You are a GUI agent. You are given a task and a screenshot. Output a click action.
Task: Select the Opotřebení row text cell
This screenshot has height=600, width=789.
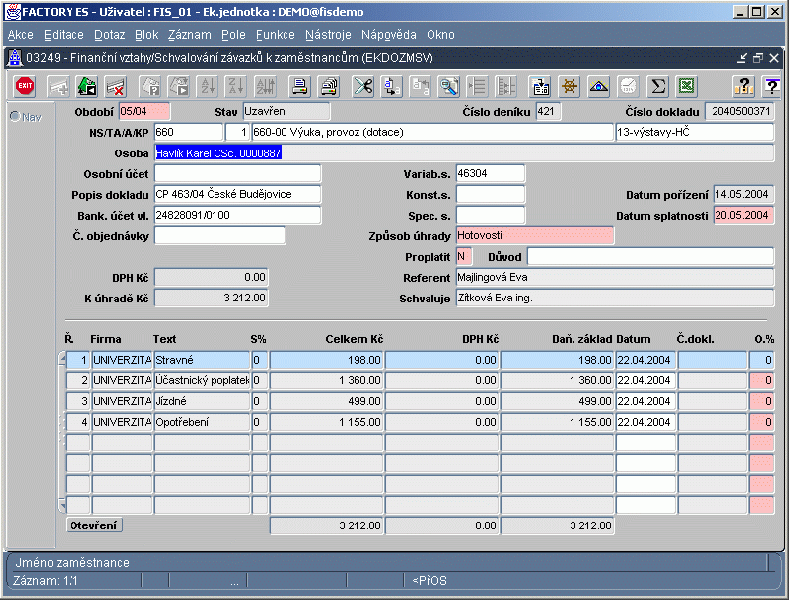pyautogui.click(x=202, y=422)
